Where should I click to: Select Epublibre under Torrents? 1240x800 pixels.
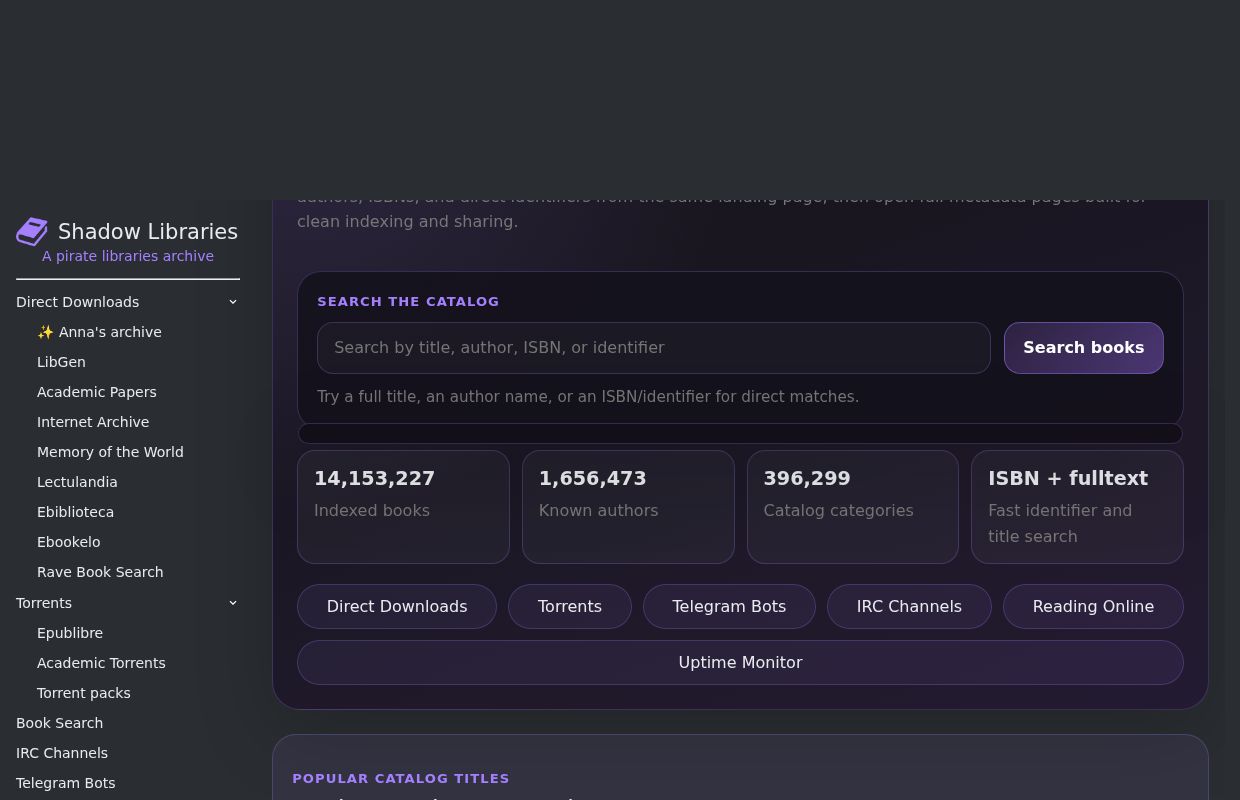[x=70, y=633]
